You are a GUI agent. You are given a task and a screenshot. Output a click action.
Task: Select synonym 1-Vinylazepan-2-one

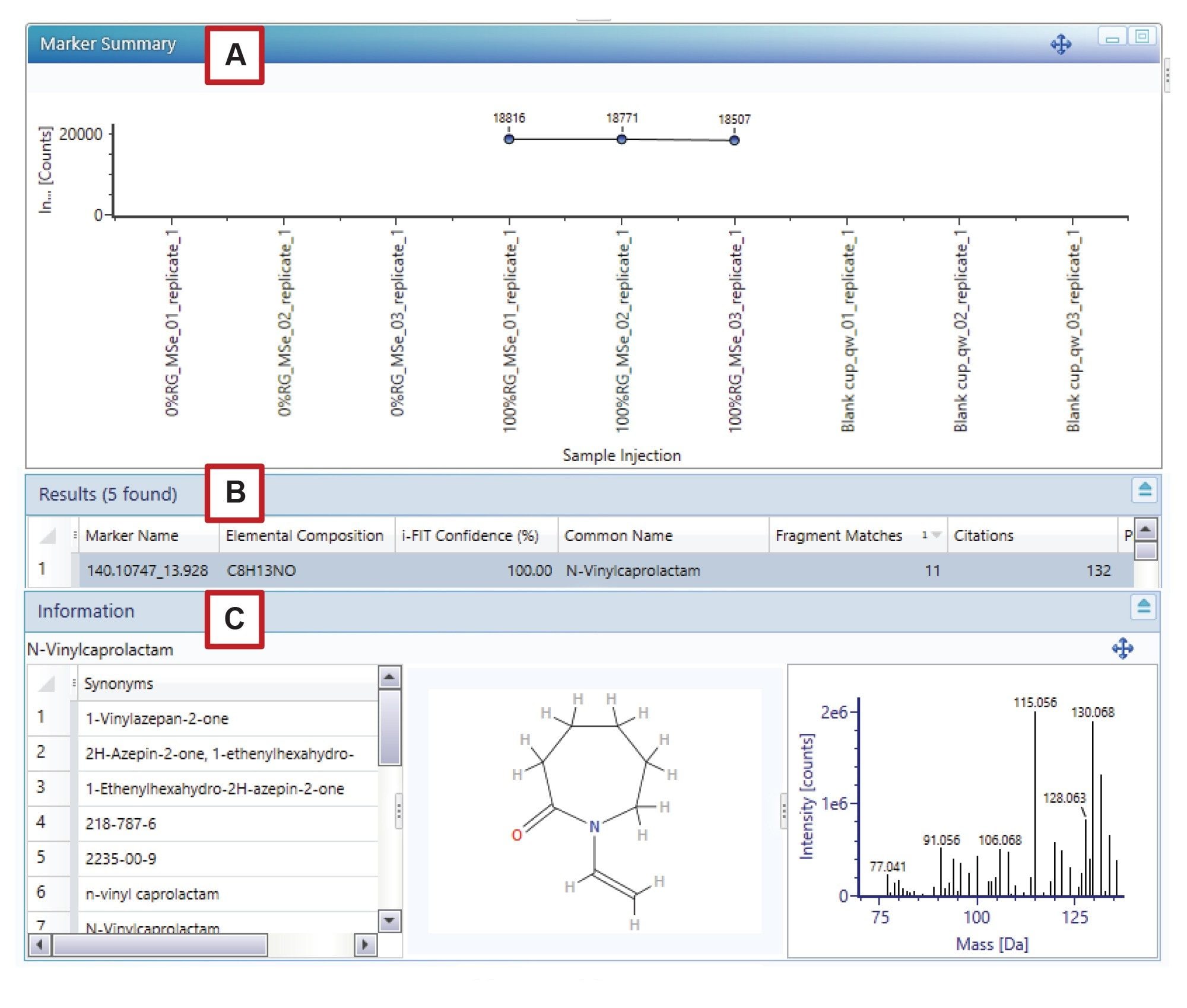tap(228, 719)
